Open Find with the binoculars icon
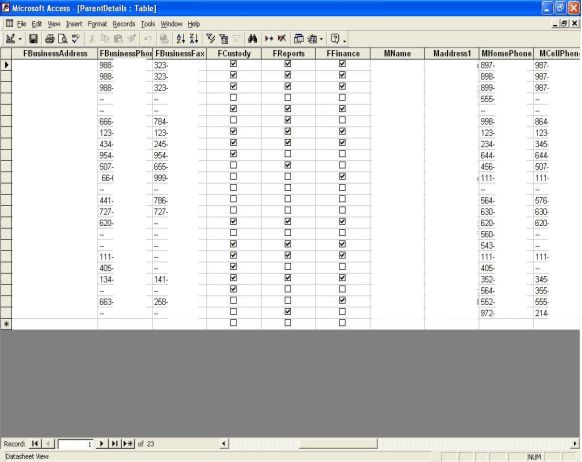Image resolution: width=582 pixels, height=462 pixels. click(252, 39)
